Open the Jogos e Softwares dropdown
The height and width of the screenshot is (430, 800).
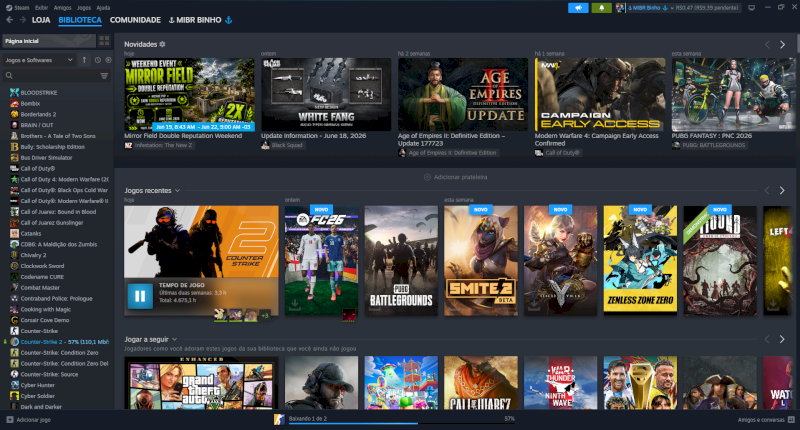pyautogui.click(x=39, y=60)
